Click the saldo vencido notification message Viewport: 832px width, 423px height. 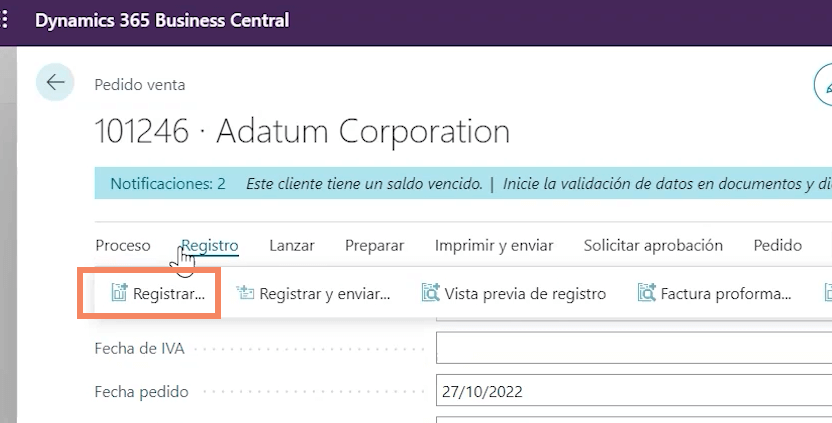pyautogui.click(x=364, y=184)
